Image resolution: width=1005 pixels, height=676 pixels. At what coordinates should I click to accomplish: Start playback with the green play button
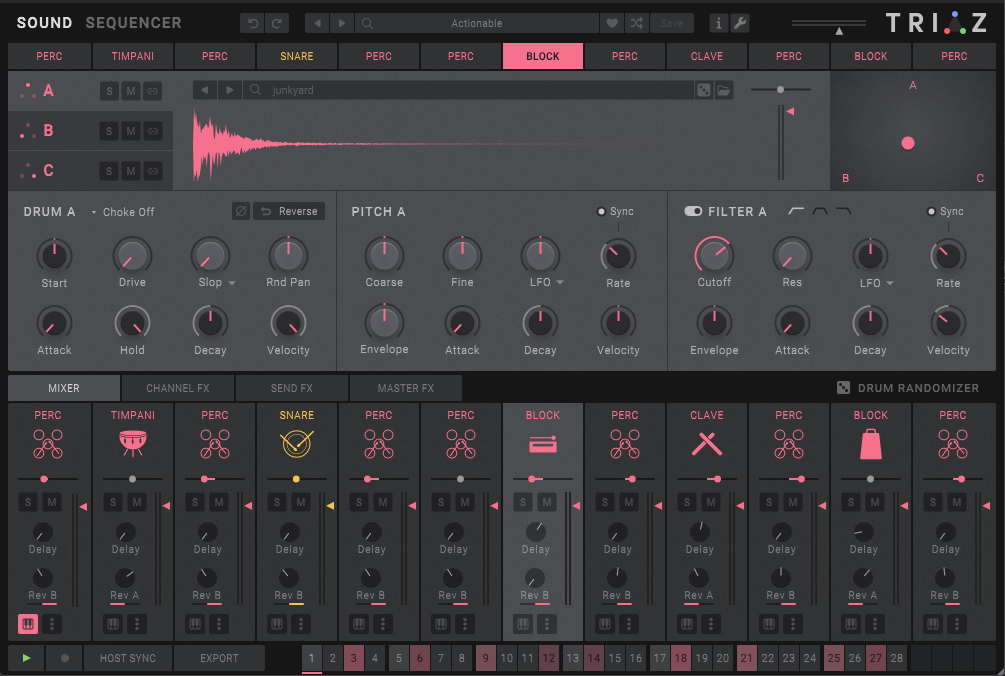coord(26,658)
